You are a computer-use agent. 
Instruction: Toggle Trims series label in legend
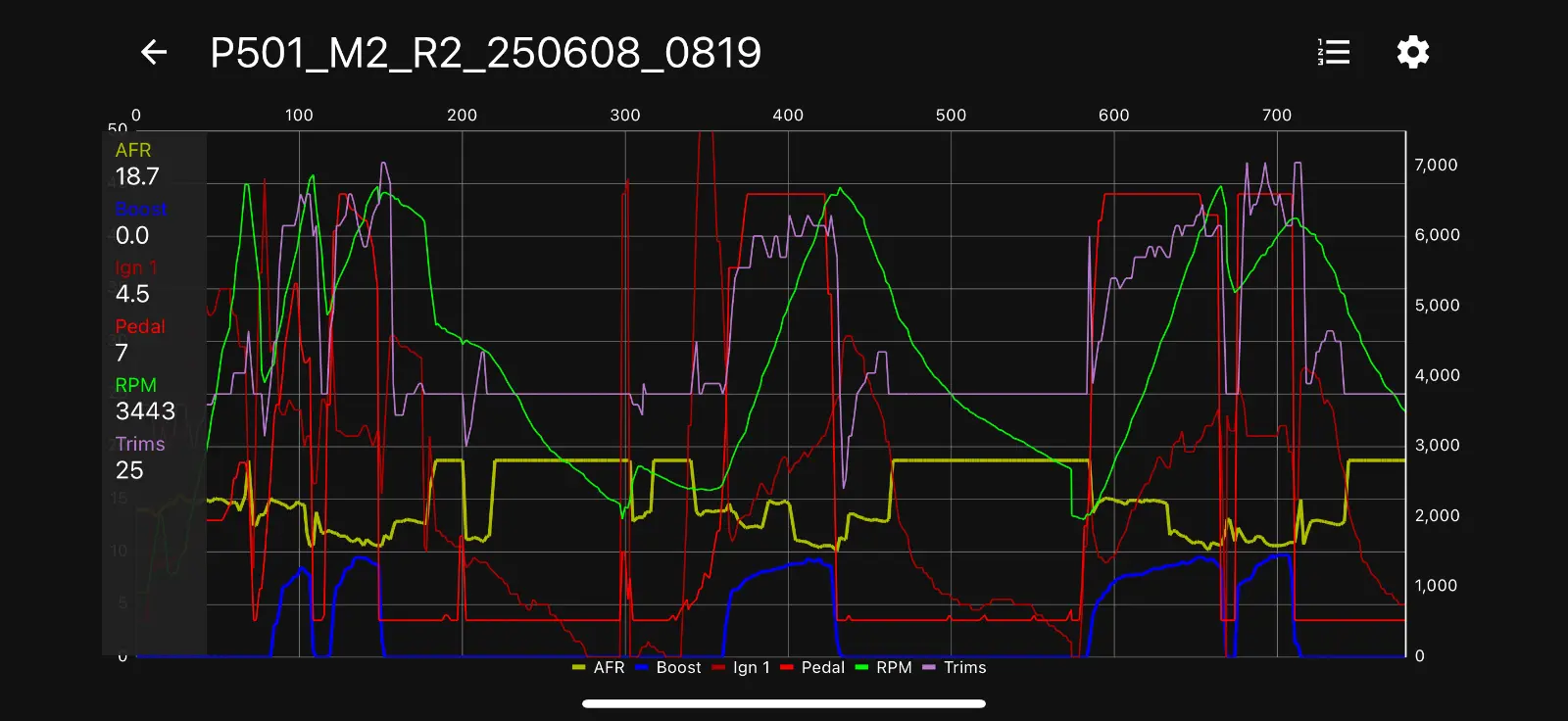point(964,667)
